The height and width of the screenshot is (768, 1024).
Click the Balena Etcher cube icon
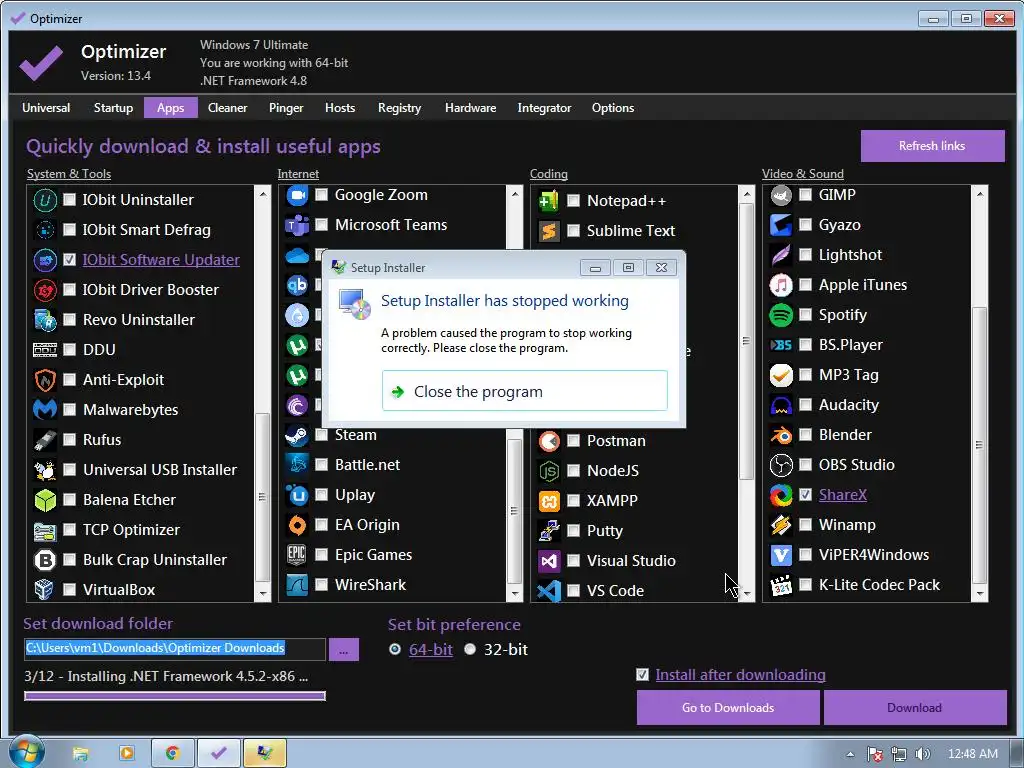(45, 500)
